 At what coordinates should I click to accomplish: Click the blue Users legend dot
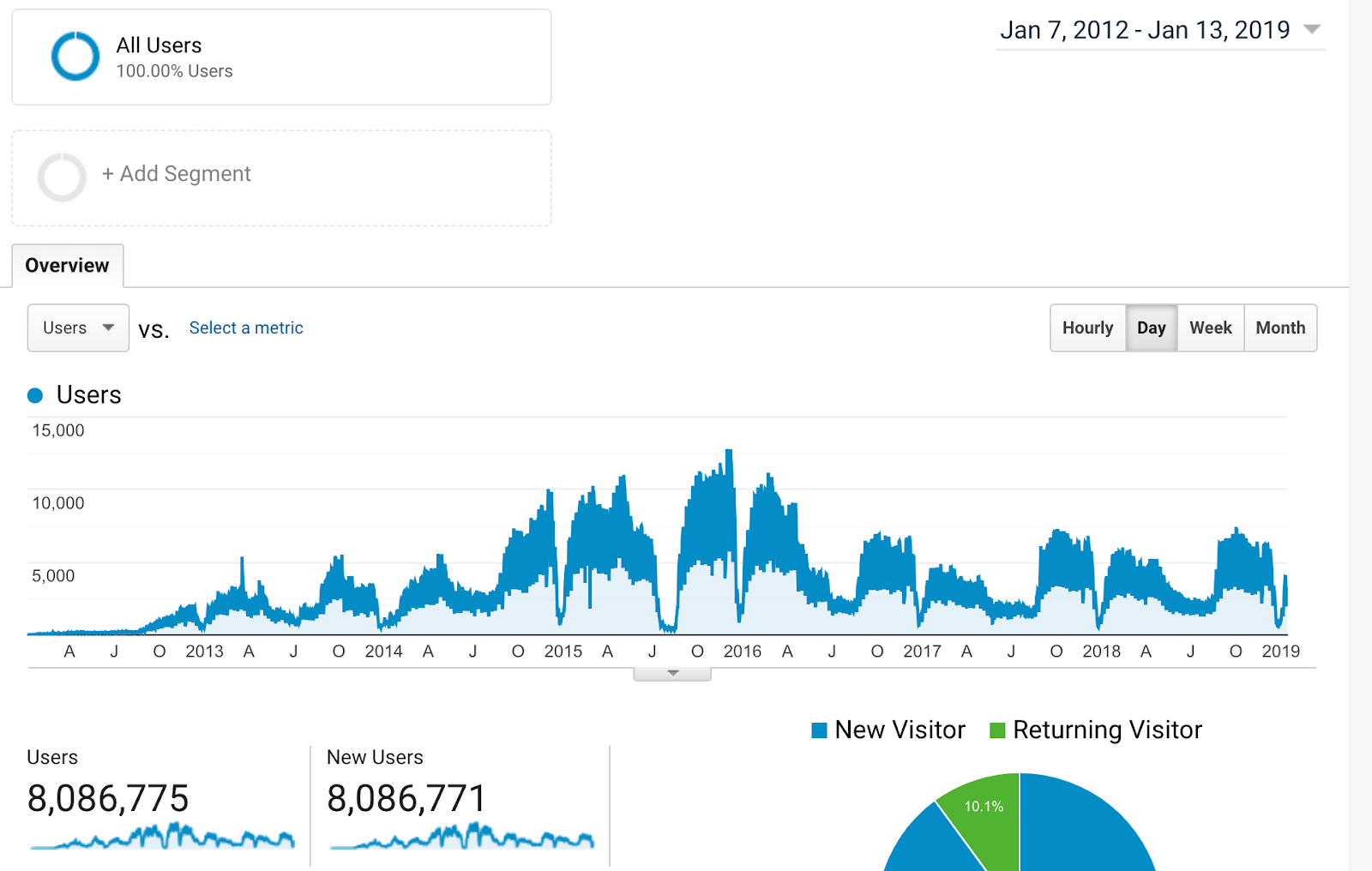click(35, 395)
